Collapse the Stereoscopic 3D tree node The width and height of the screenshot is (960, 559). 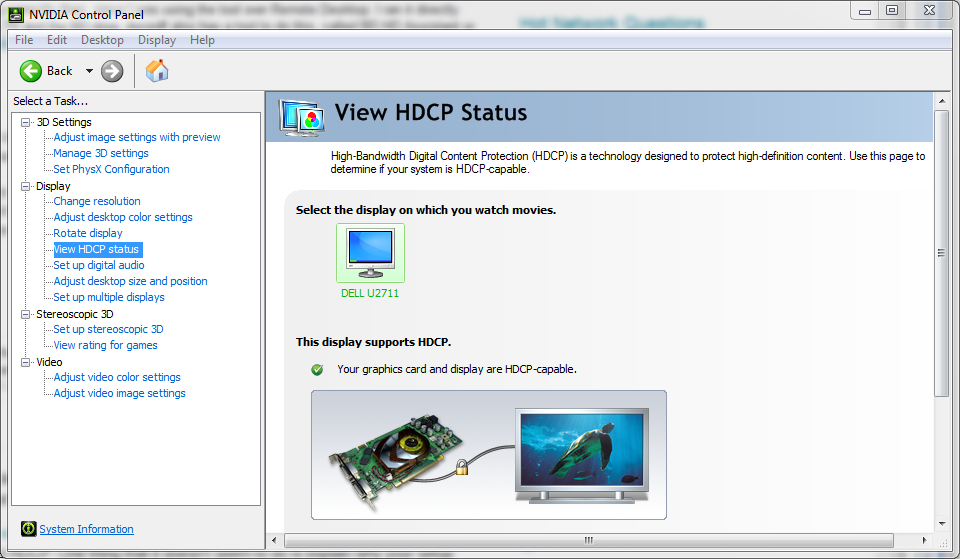tap(26, 314)
